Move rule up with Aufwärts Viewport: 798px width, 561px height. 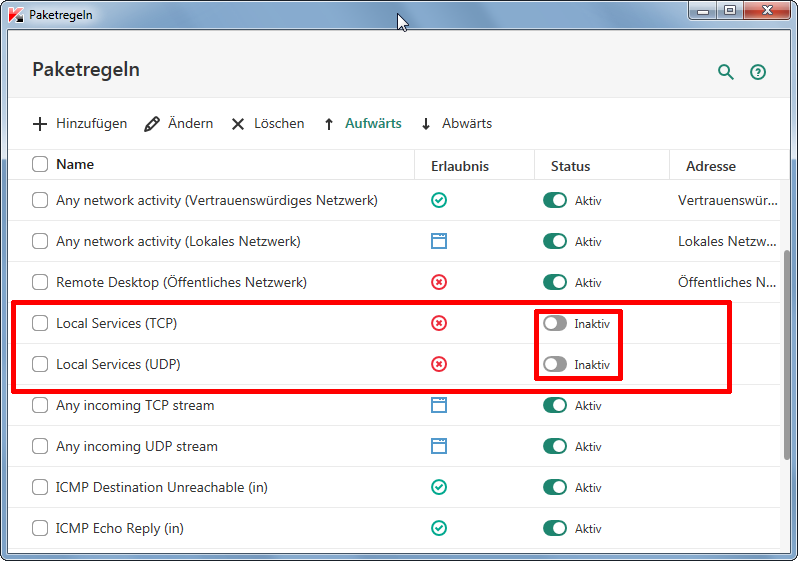pyautogui.click(x=362, y=124)
